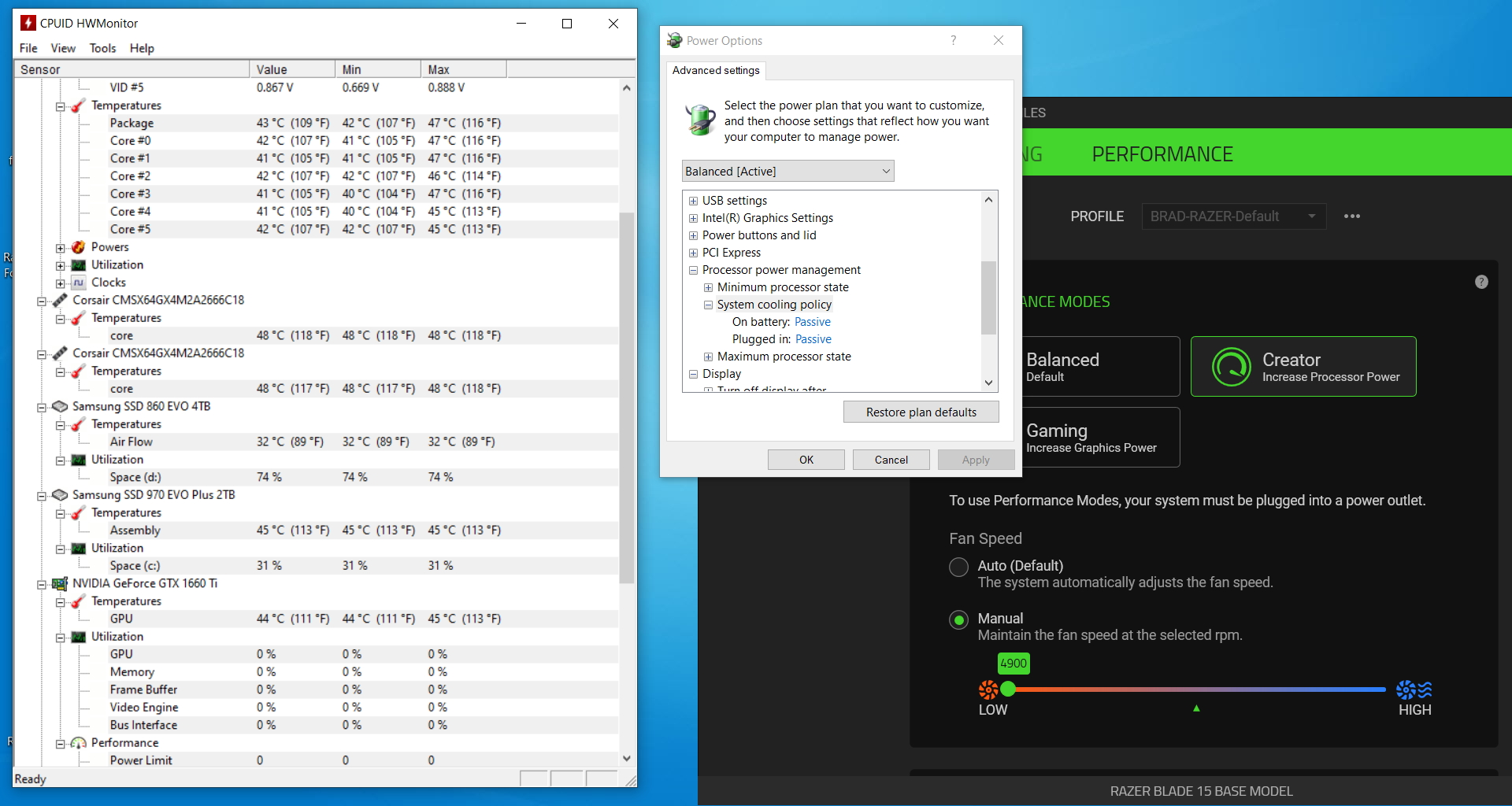The image size is (1512, 806).
Task: Expand the Powers node in HWMonitor
Action: 60,248
